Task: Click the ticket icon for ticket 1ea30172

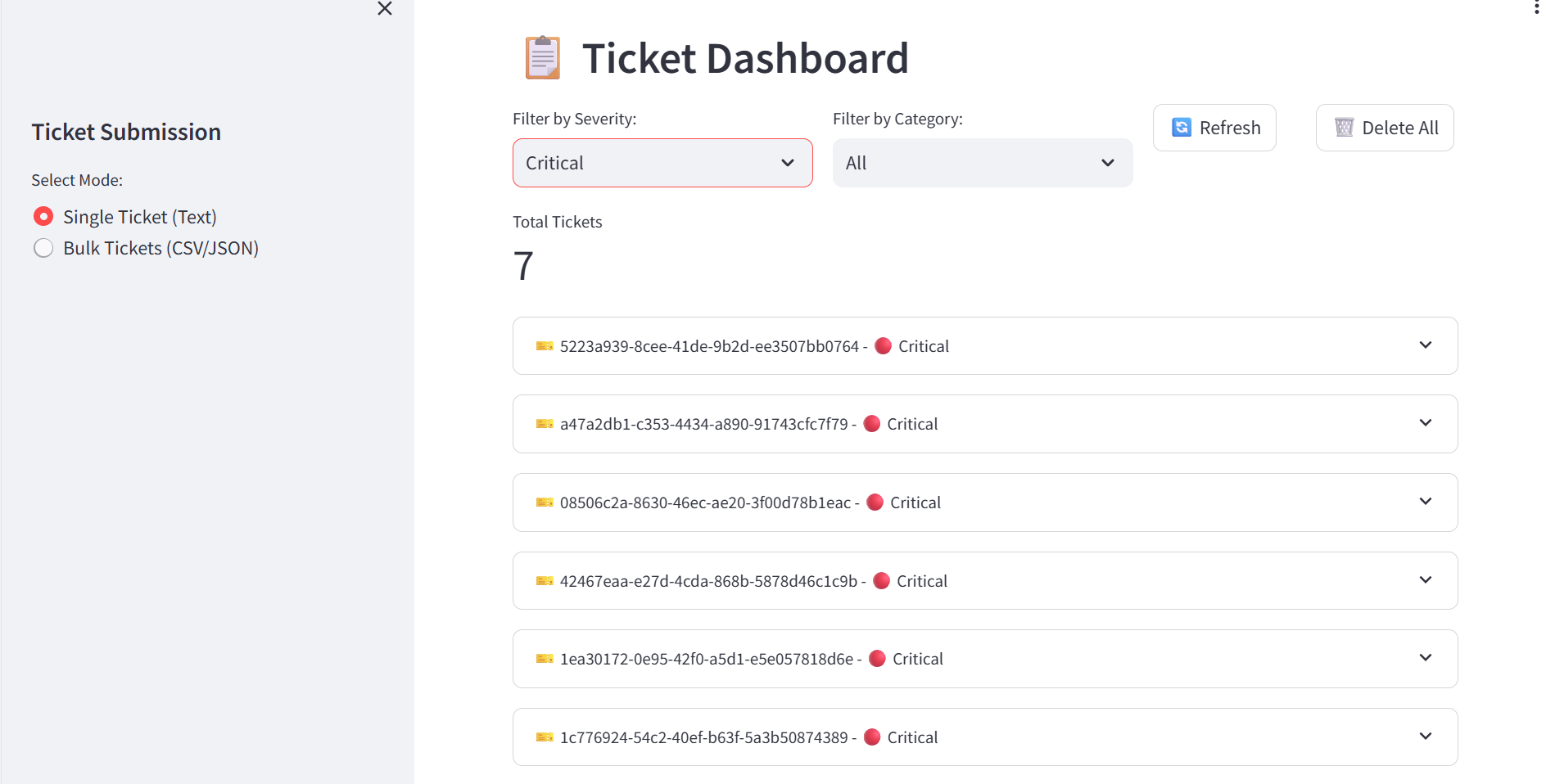Action: click(x=545, y=659)
